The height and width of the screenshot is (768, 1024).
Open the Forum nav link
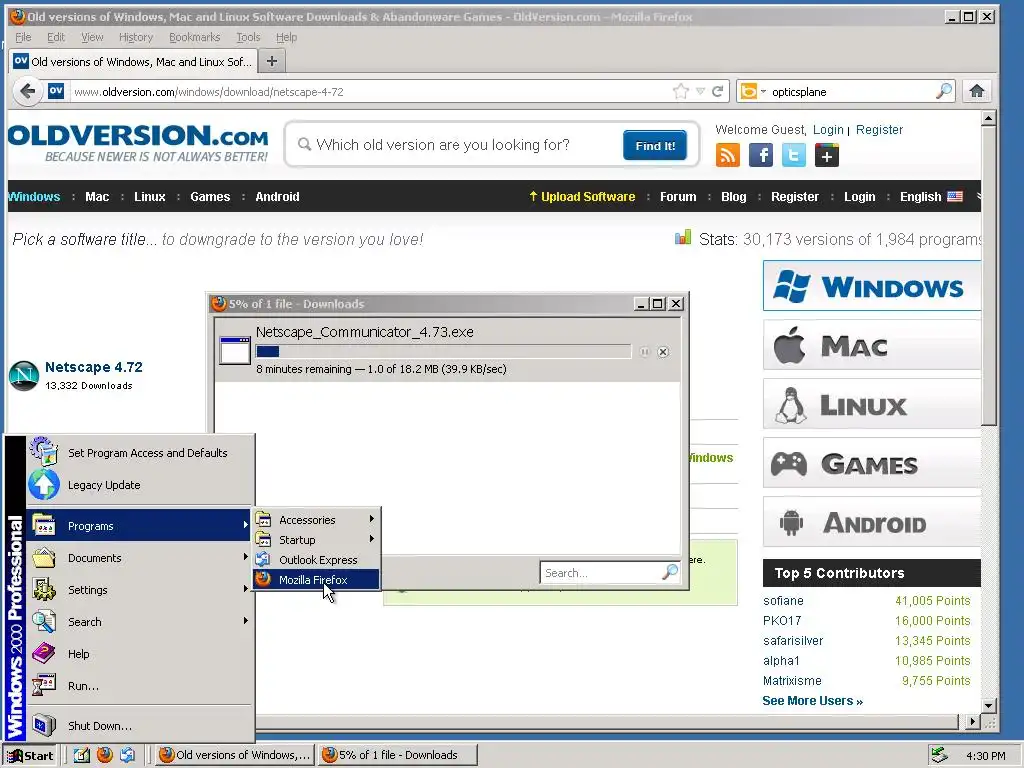[x=678, y=197]
